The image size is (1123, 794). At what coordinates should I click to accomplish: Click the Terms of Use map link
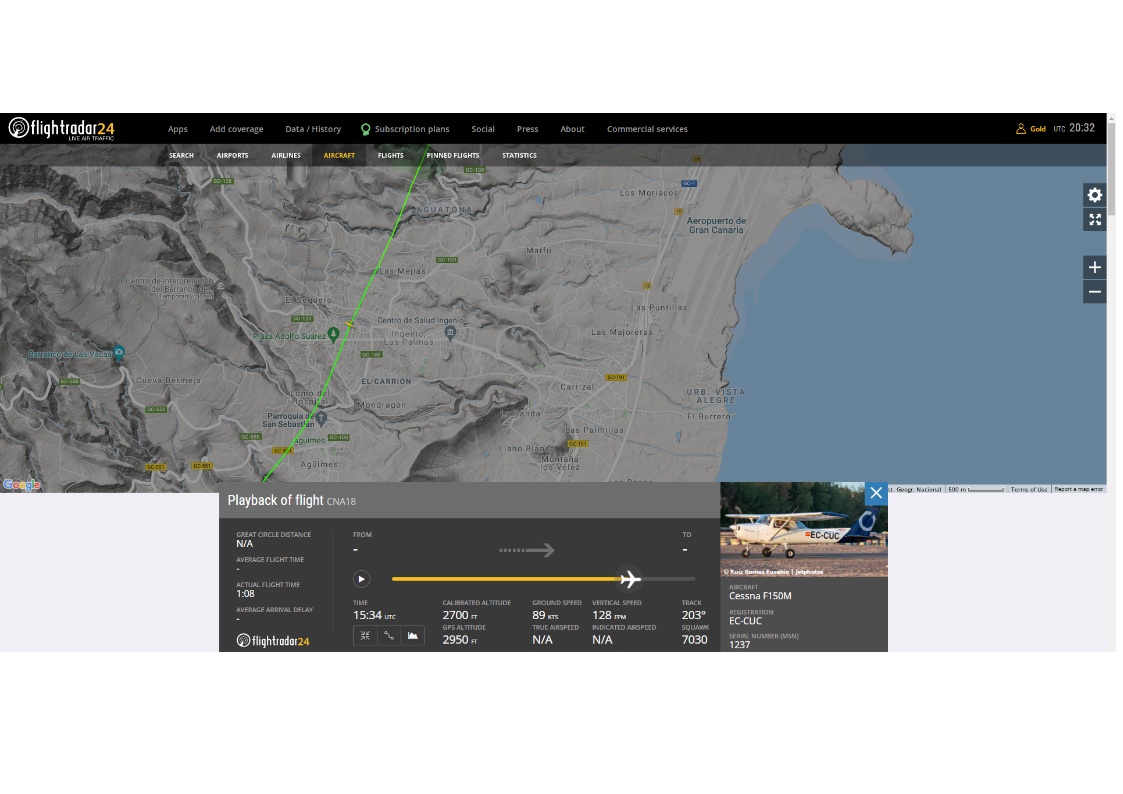click(1028, 489)
